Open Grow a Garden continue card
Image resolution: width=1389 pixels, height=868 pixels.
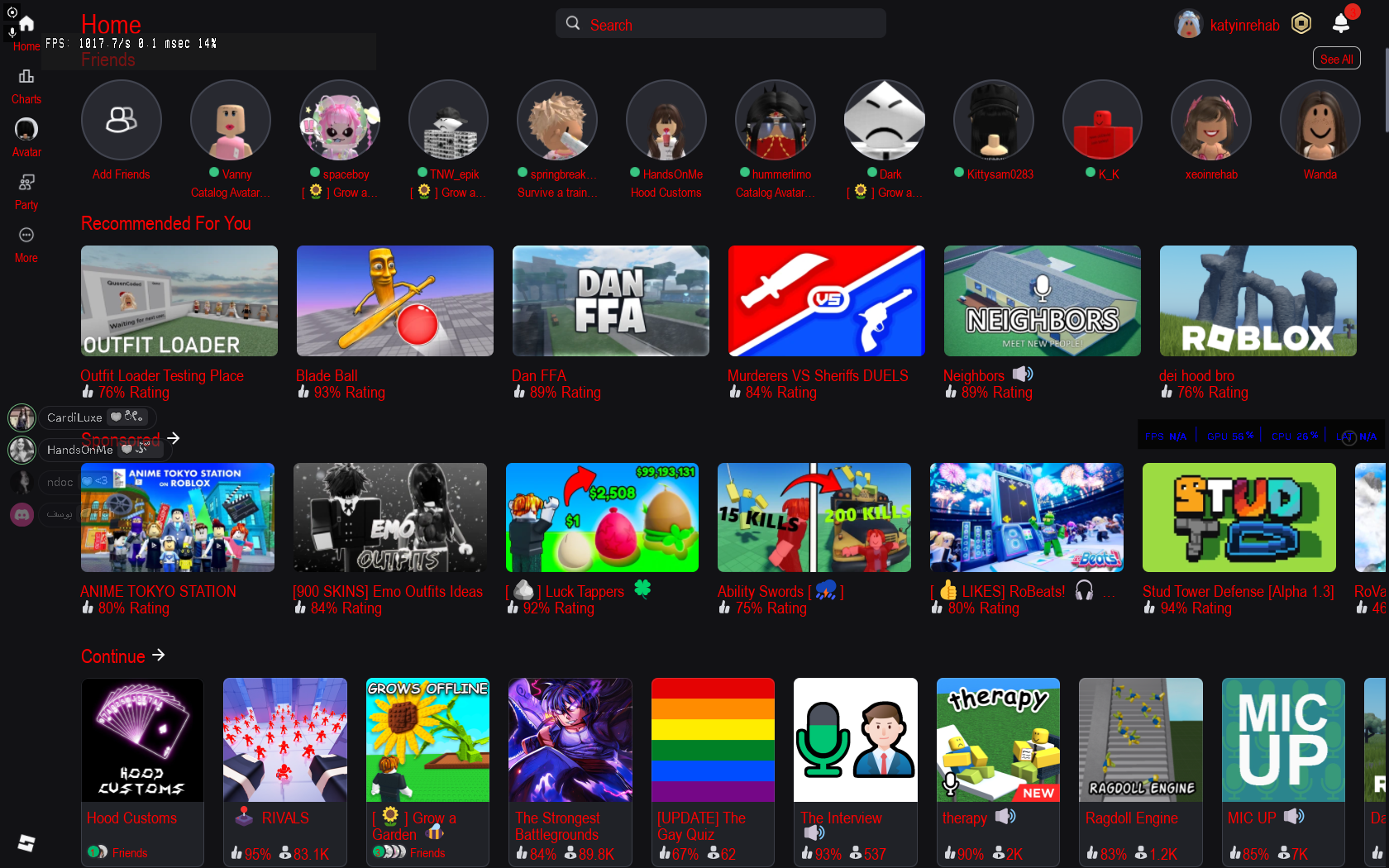tap(427, 772)
